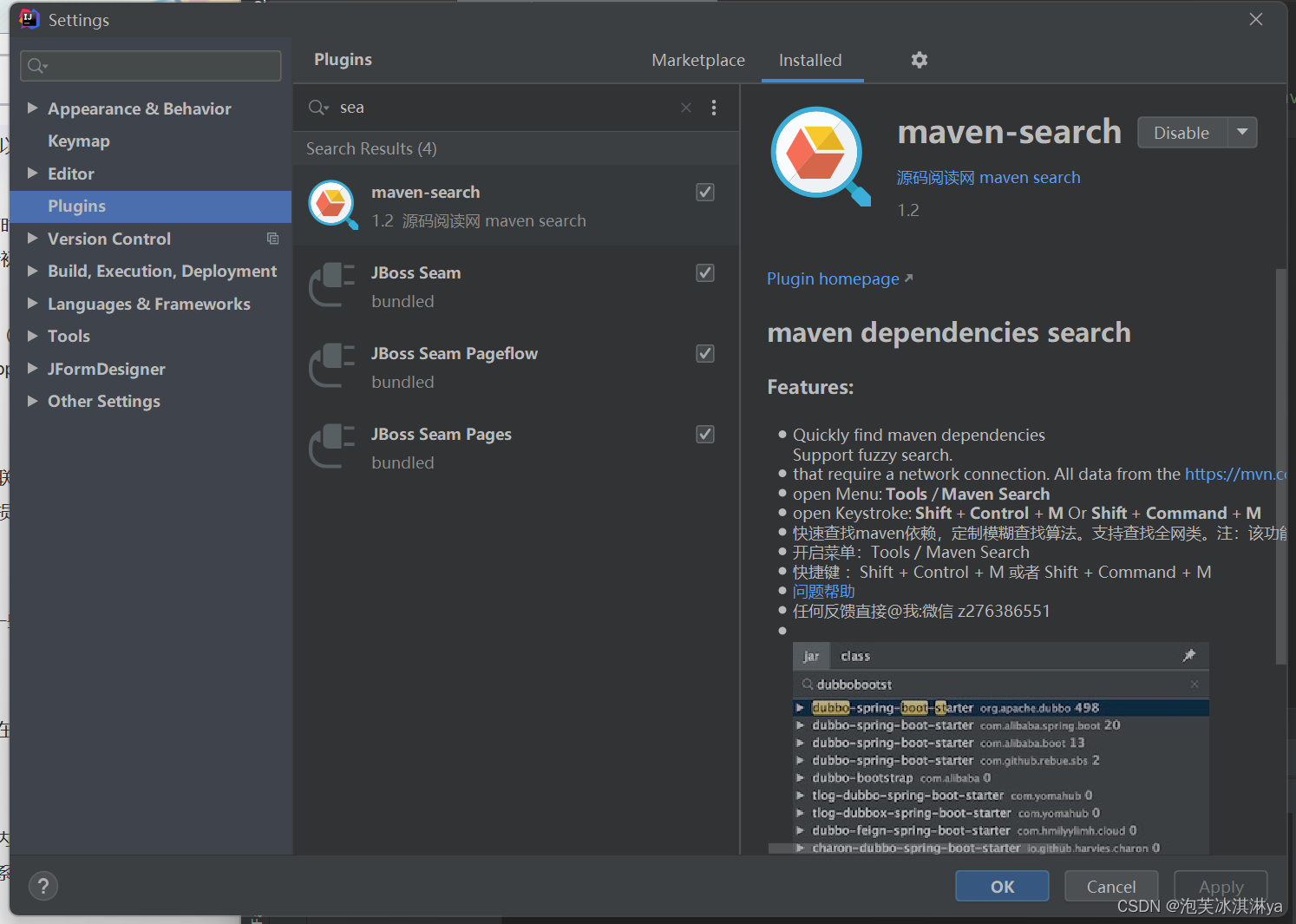This screenshot has width=1296, height=924.
Task: Click the JBoss Seam Pageflow plug icon
Action: pos(332,366)
